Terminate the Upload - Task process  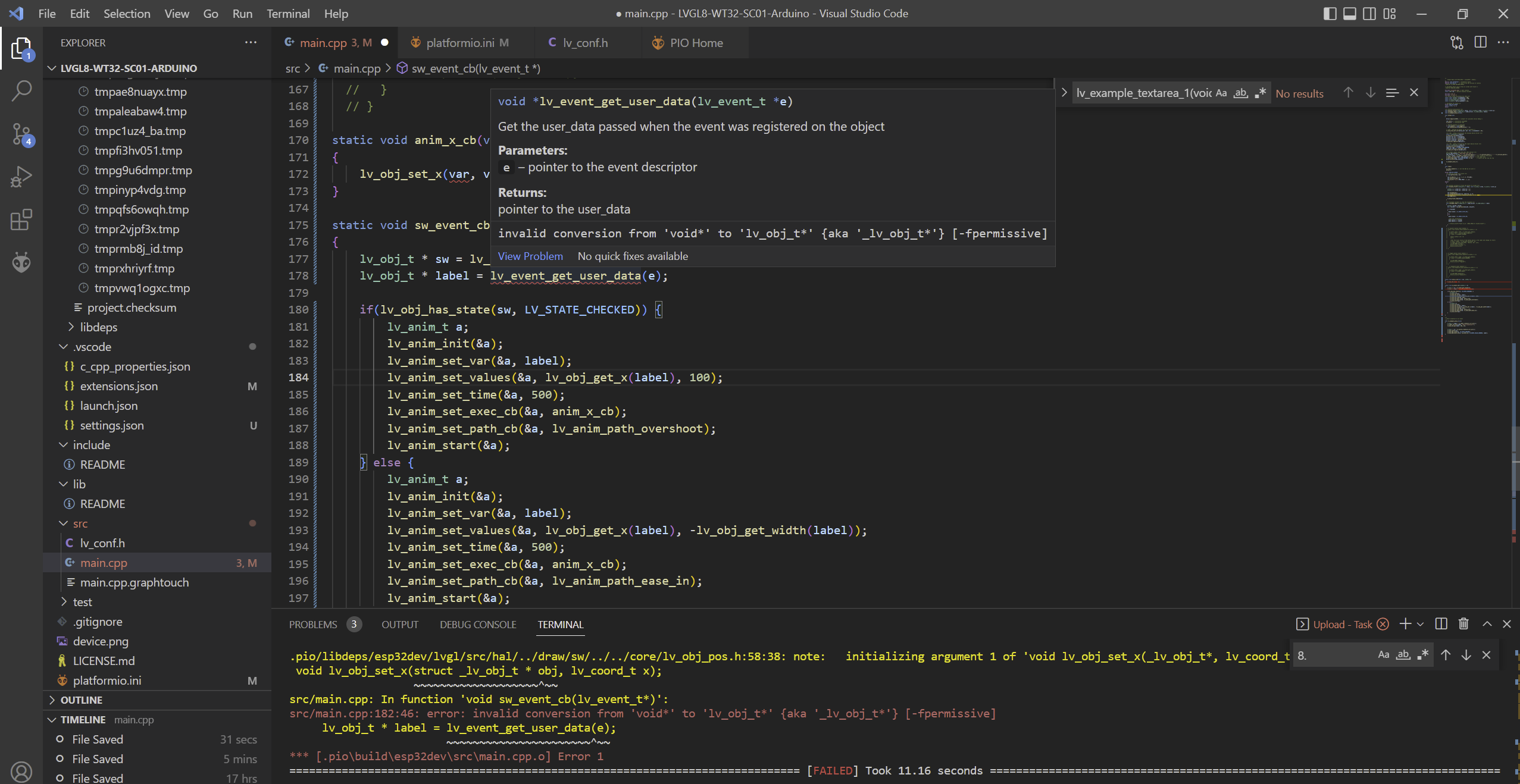1382,624
